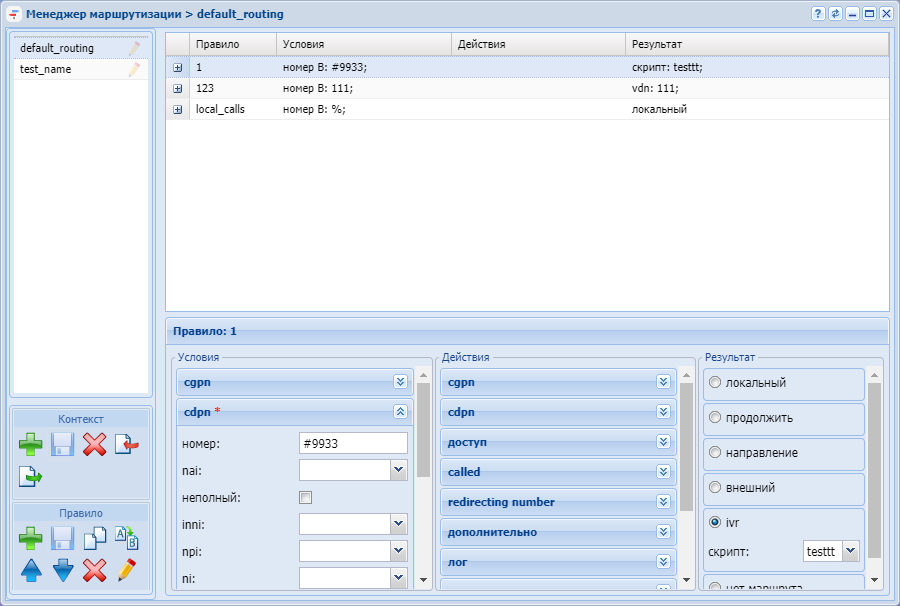Toggle the неполный checkbox
900x606 pixels.
(306, 497)
